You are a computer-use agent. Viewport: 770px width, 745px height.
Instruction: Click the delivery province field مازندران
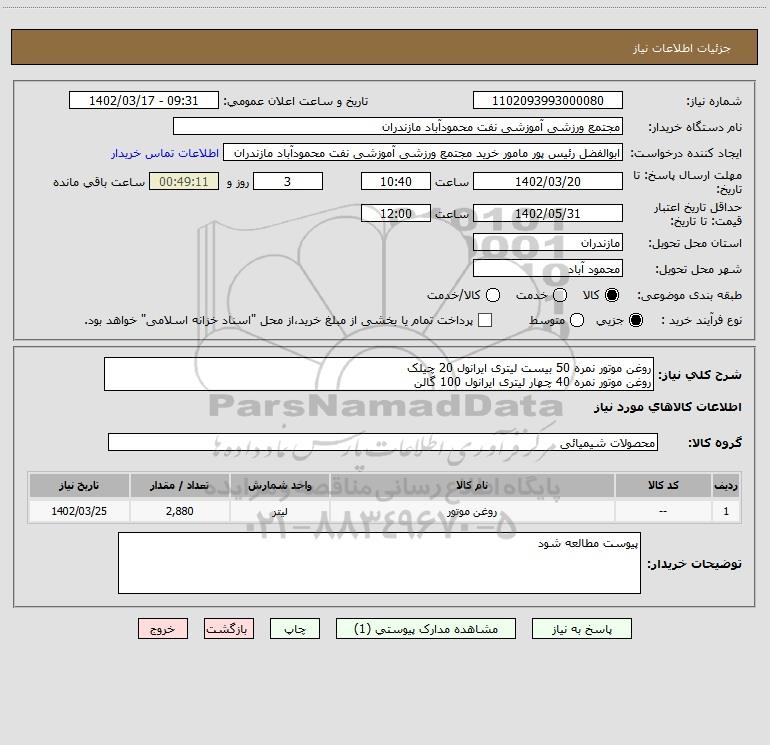[548, 242]
